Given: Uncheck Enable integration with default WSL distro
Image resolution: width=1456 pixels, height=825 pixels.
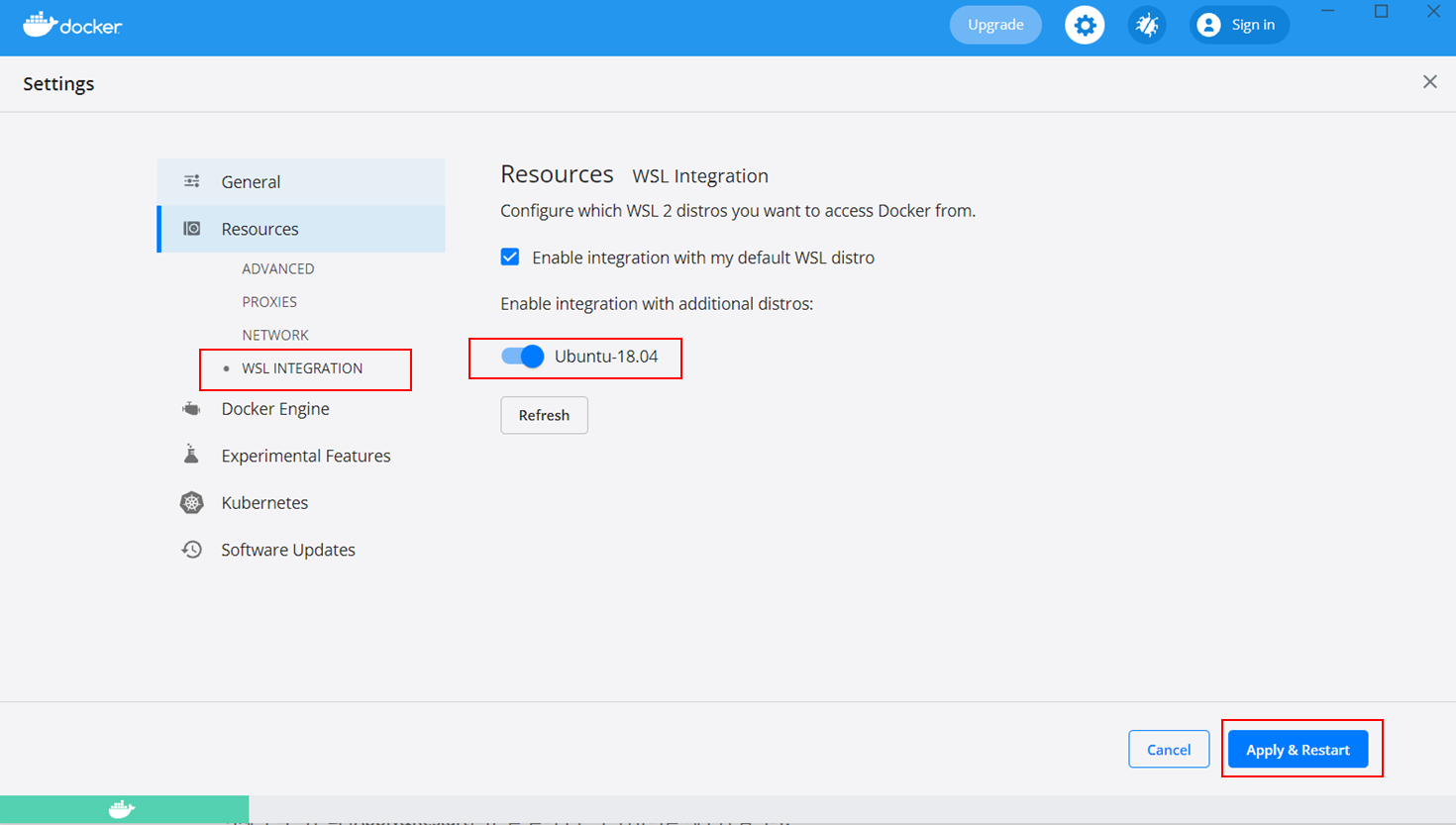Looking at the screenshot, I should (x=510, y=258).
